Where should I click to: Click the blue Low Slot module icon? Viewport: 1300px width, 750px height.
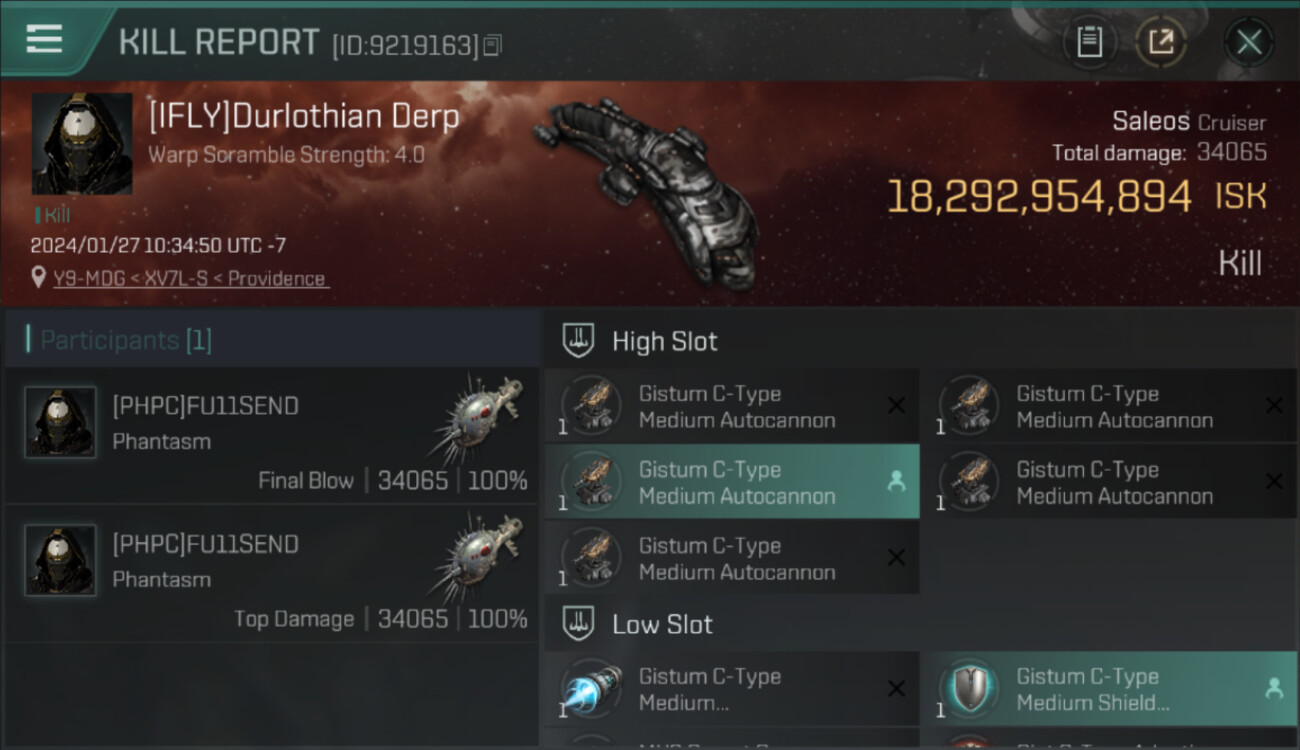(x=591, y=689)
